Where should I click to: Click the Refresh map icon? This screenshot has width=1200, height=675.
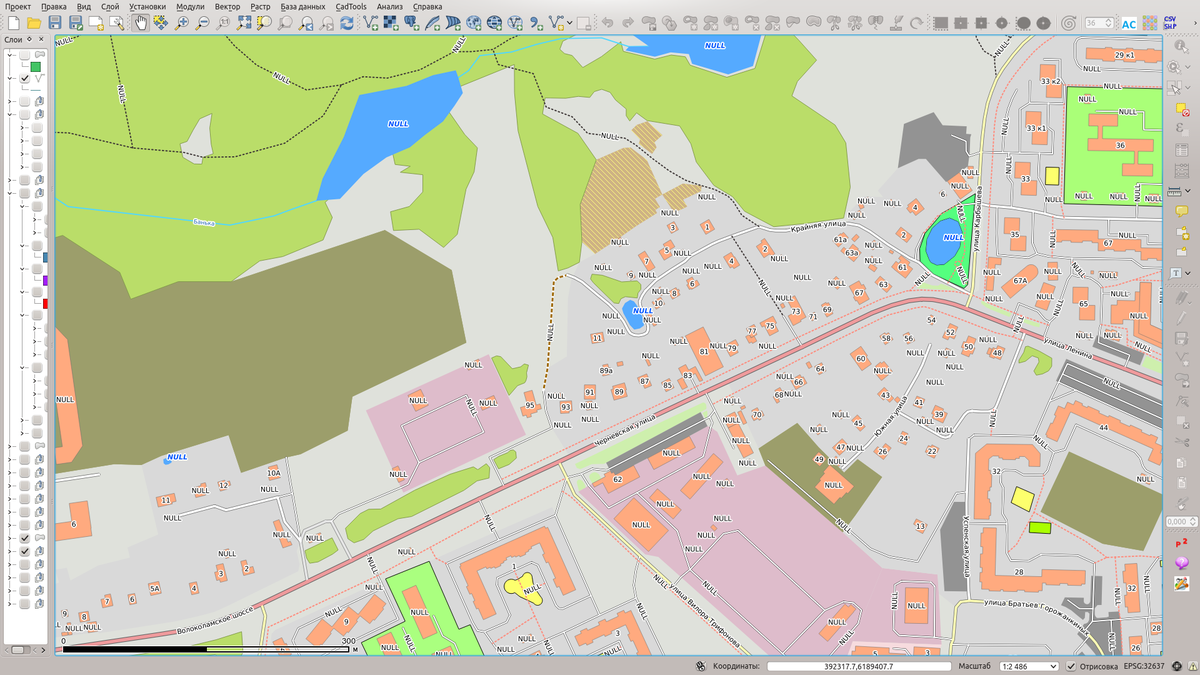(x=347, y=22)
